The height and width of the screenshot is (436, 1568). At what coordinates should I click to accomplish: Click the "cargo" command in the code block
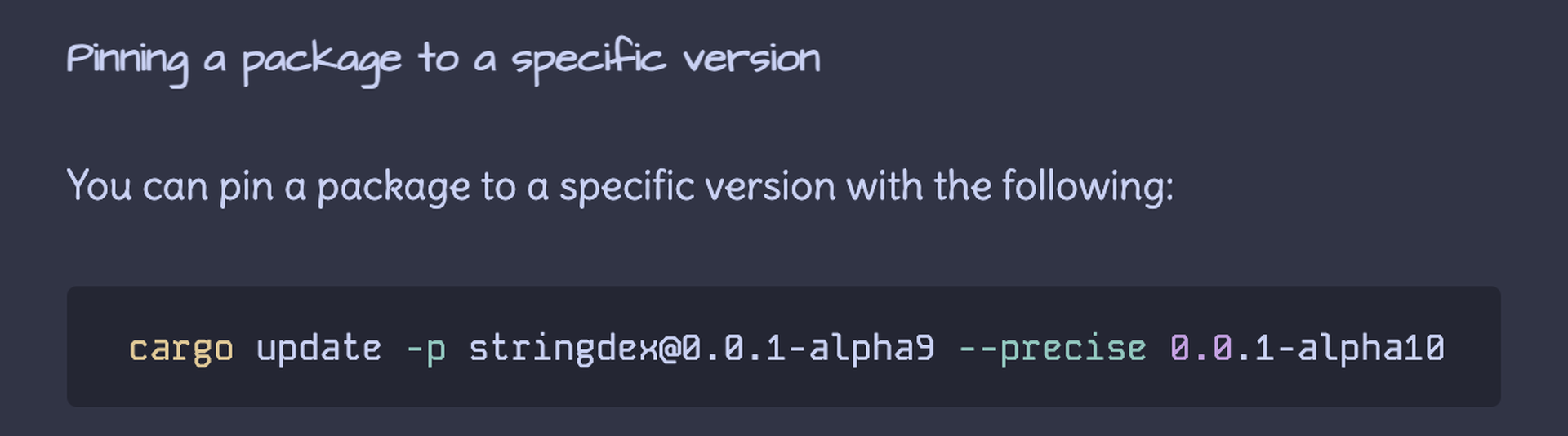(181, 349)
